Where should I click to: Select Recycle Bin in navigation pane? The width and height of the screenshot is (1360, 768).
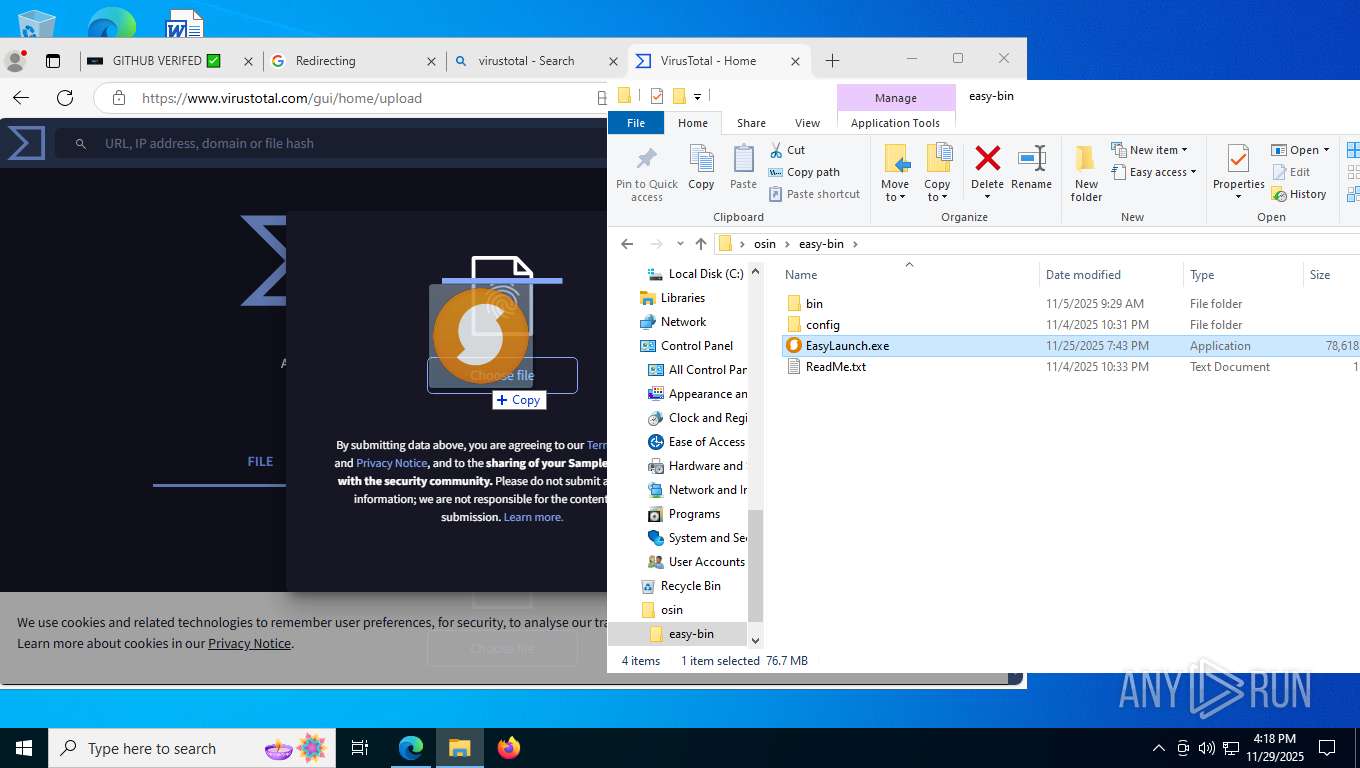(690, 586)
